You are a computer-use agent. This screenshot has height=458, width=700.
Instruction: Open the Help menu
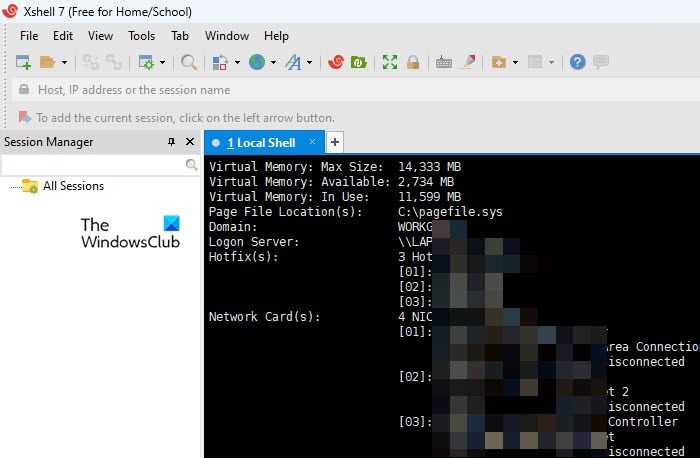pos(276,36)
